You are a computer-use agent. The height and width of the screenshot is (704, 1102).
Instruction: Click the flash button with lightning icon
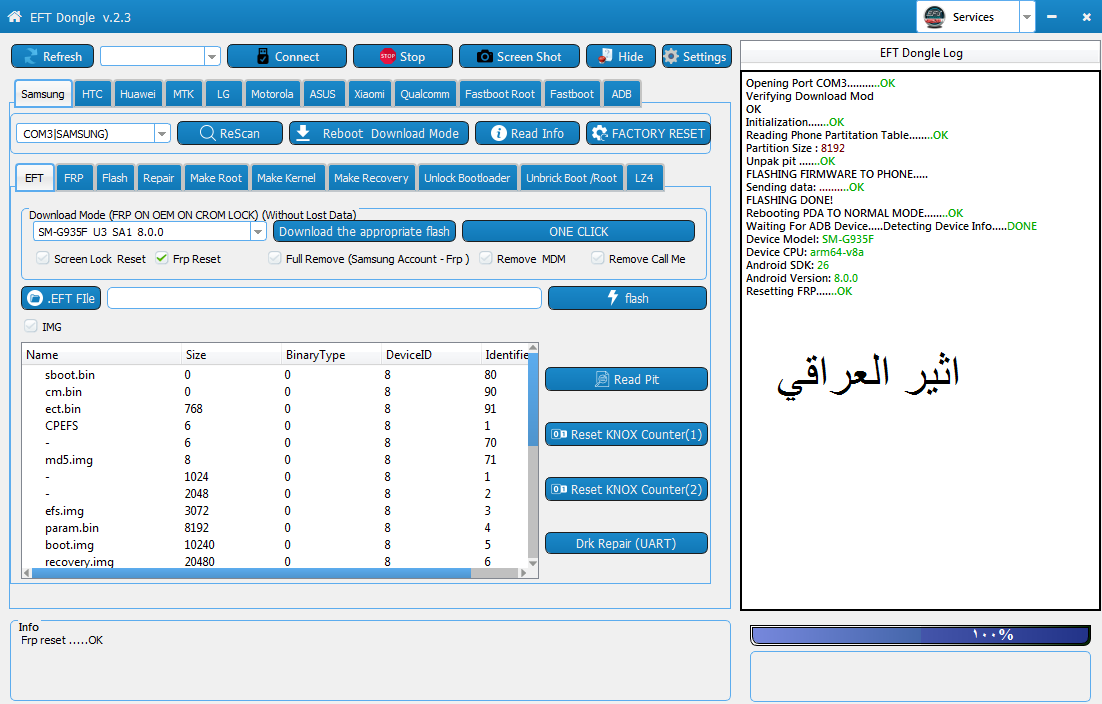(x=627, y=298)
